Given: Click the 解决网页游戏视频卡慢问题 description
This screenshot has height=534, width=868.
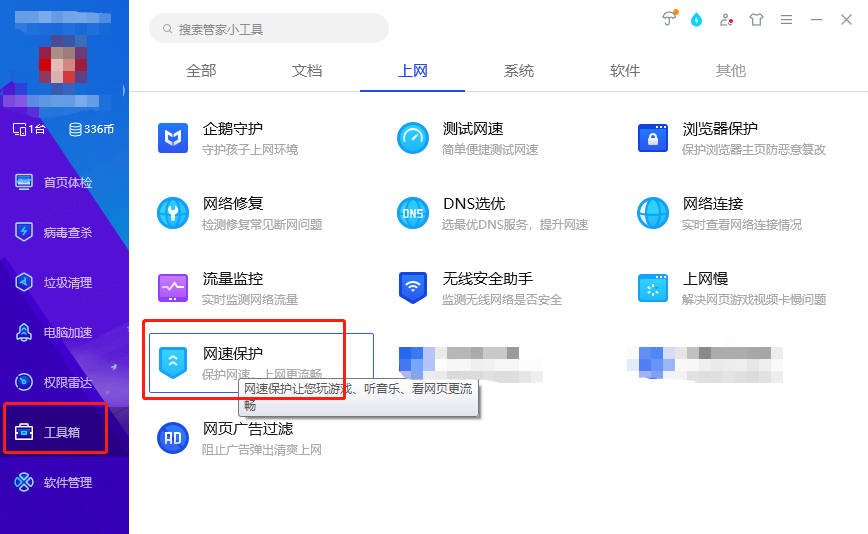Looking at the screenshot, I should 754,299.
